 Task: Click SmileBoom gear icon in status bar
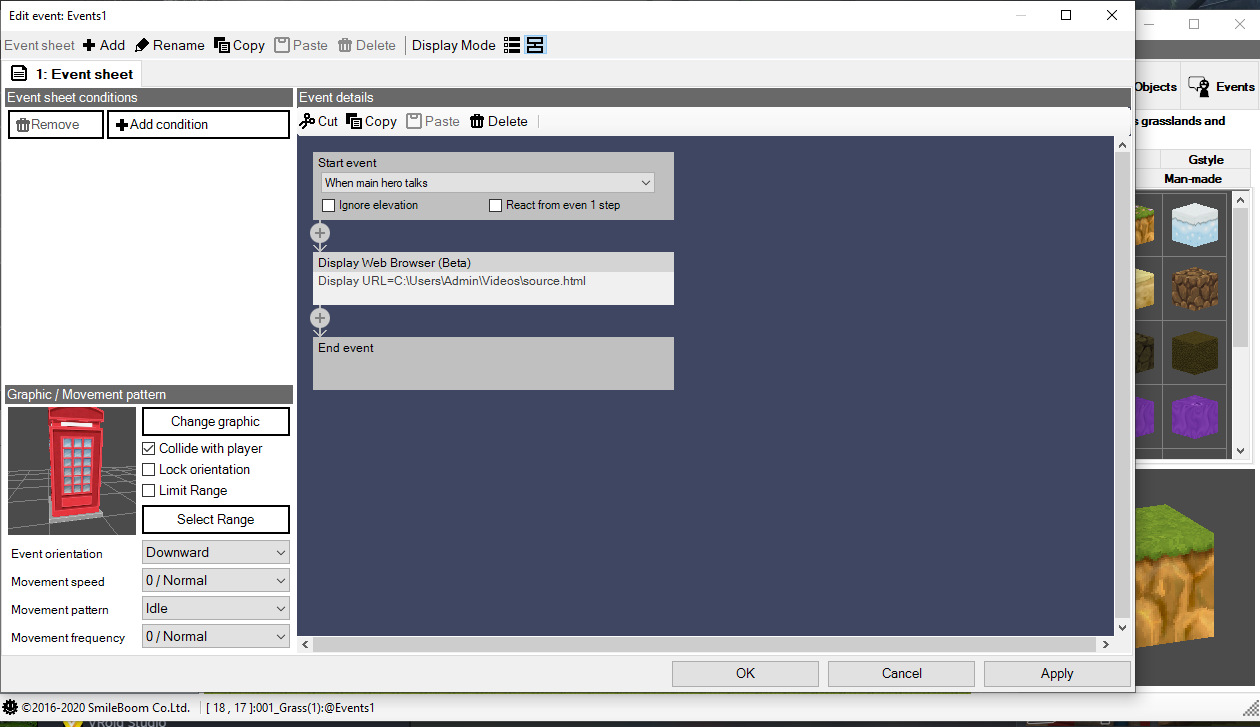10,707
